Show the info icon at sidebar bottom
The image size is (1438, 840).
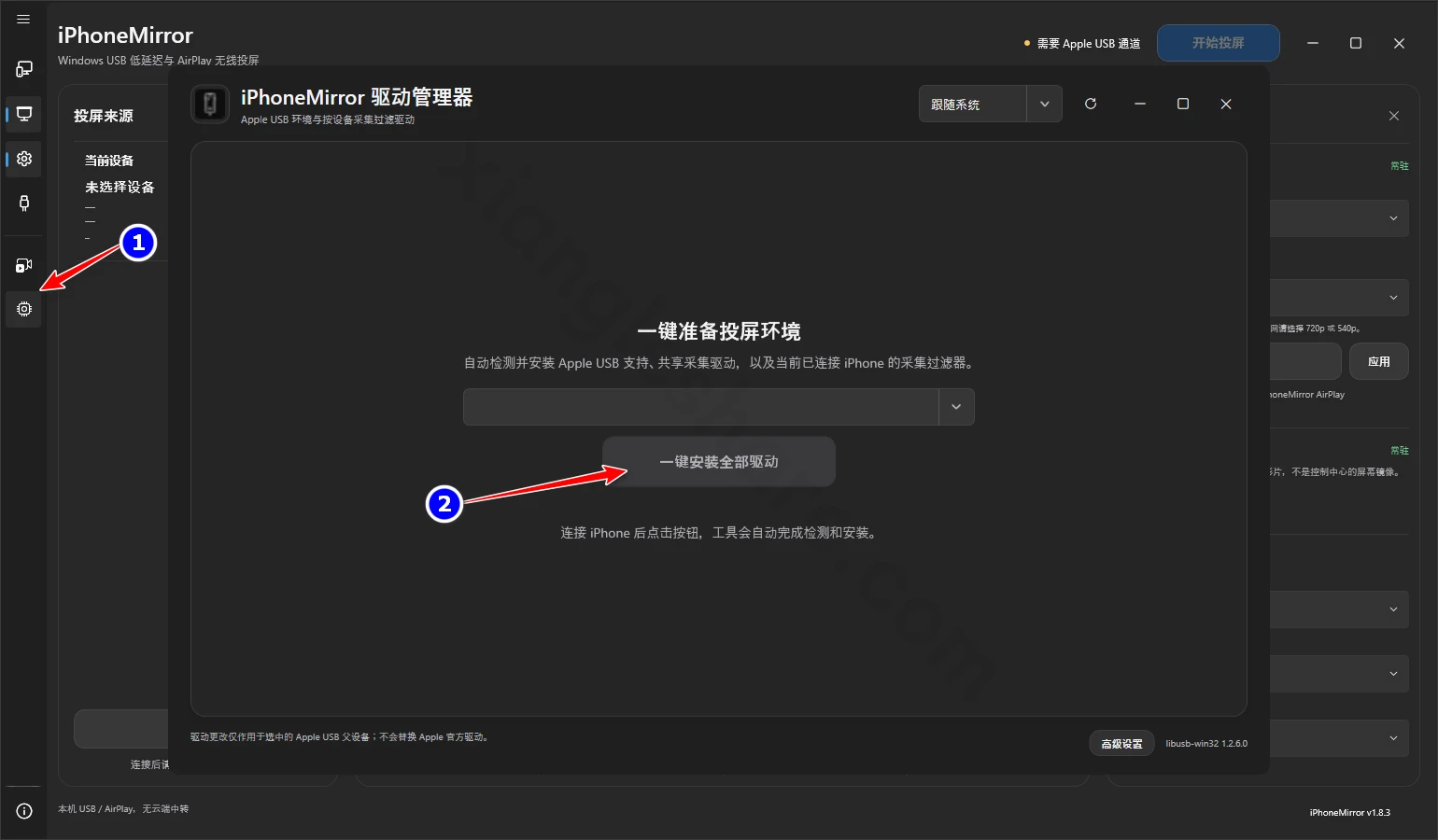tap(24, 811)
